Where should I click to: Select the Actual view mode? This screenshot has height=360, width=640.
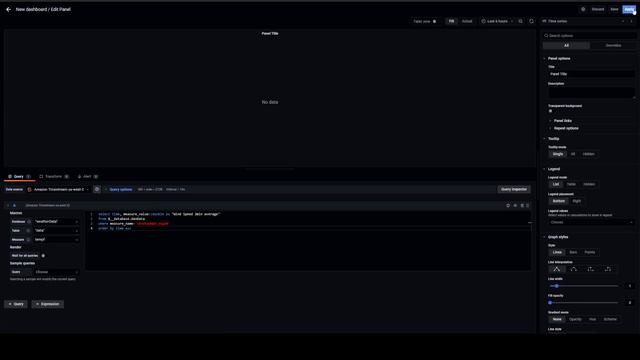coord(467,21)
